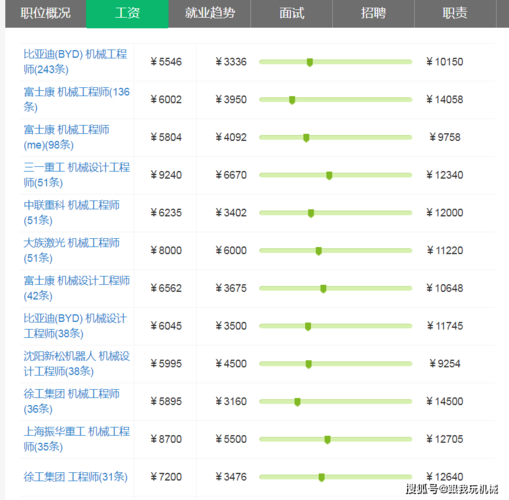Click the maximum salary ¥14058
Image resolution: width=509 pixels, height=500 pixels.
point(445,99)
